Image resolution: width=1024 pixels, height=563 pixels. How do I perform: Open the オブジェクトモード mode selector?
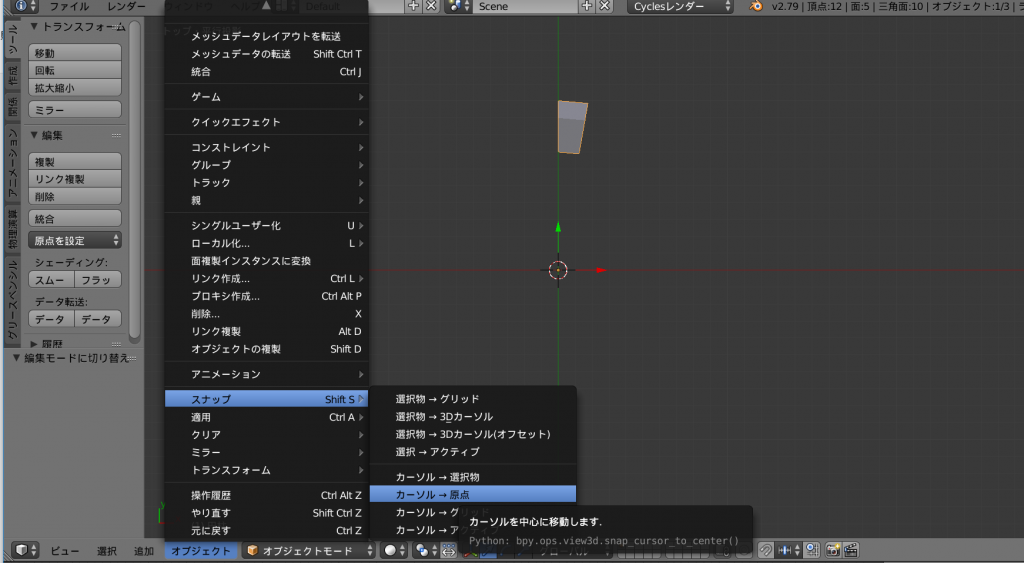point(309,551)
